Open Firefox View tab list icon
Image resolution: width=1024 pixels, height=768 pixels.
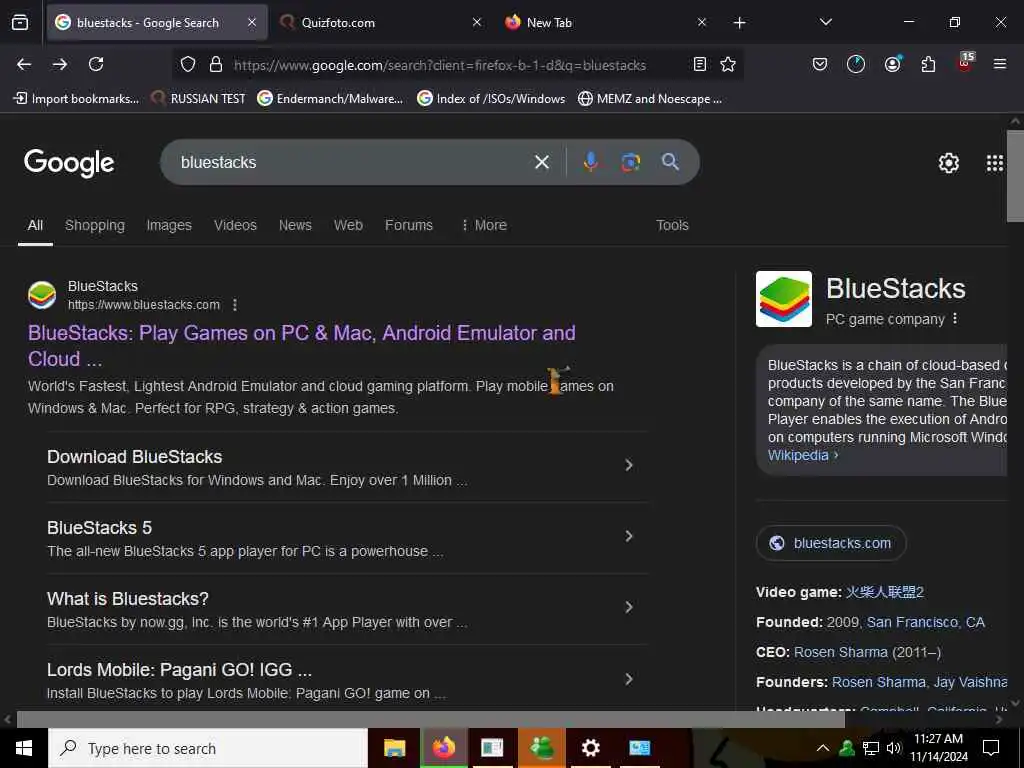(x=20, y=22)
